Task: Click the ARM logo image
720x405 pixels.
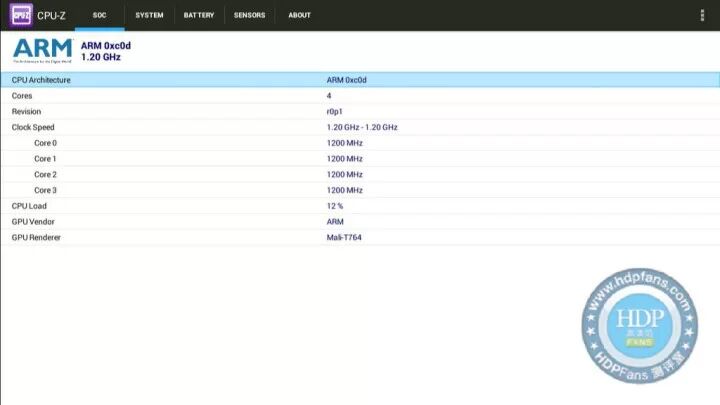Action: click(x=42, y=51)
